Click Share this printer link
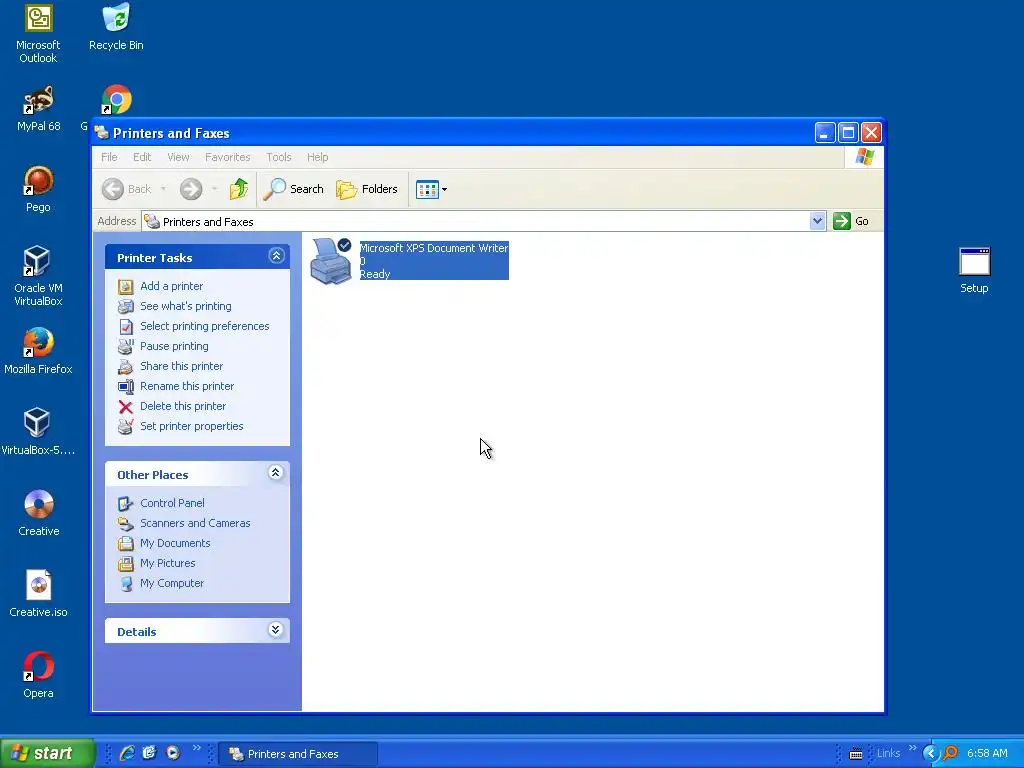Screen dimensions: 1024x768 tap(181, 366)
